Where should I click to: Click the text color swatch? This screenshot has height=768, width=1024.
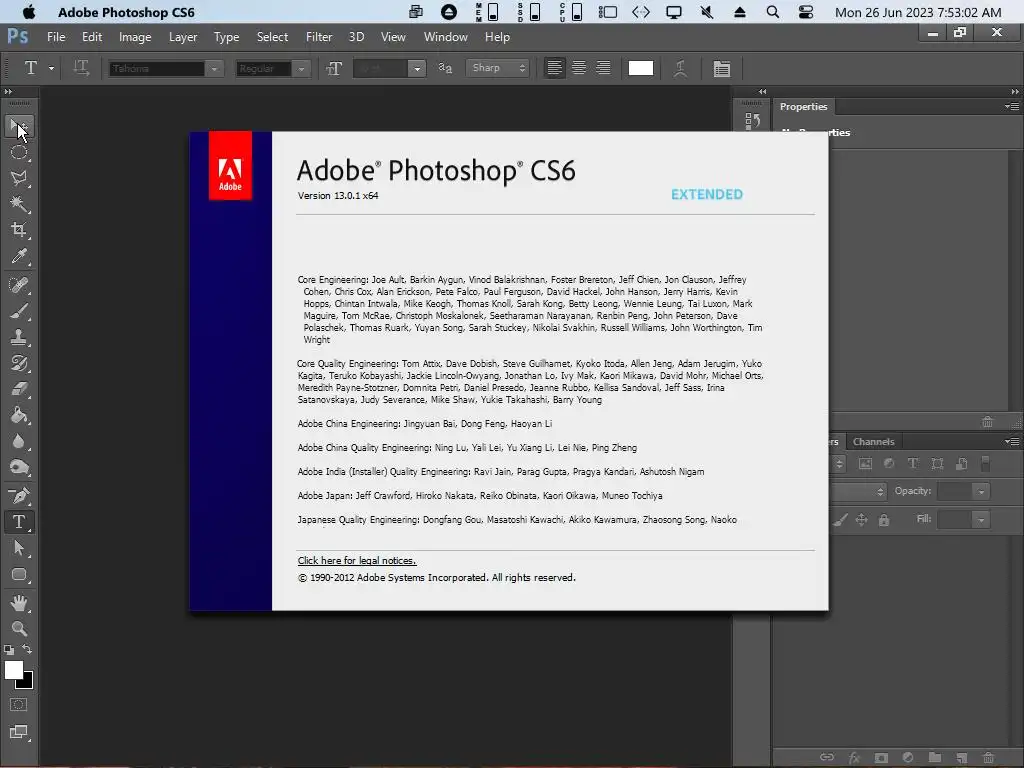point(641,68)
